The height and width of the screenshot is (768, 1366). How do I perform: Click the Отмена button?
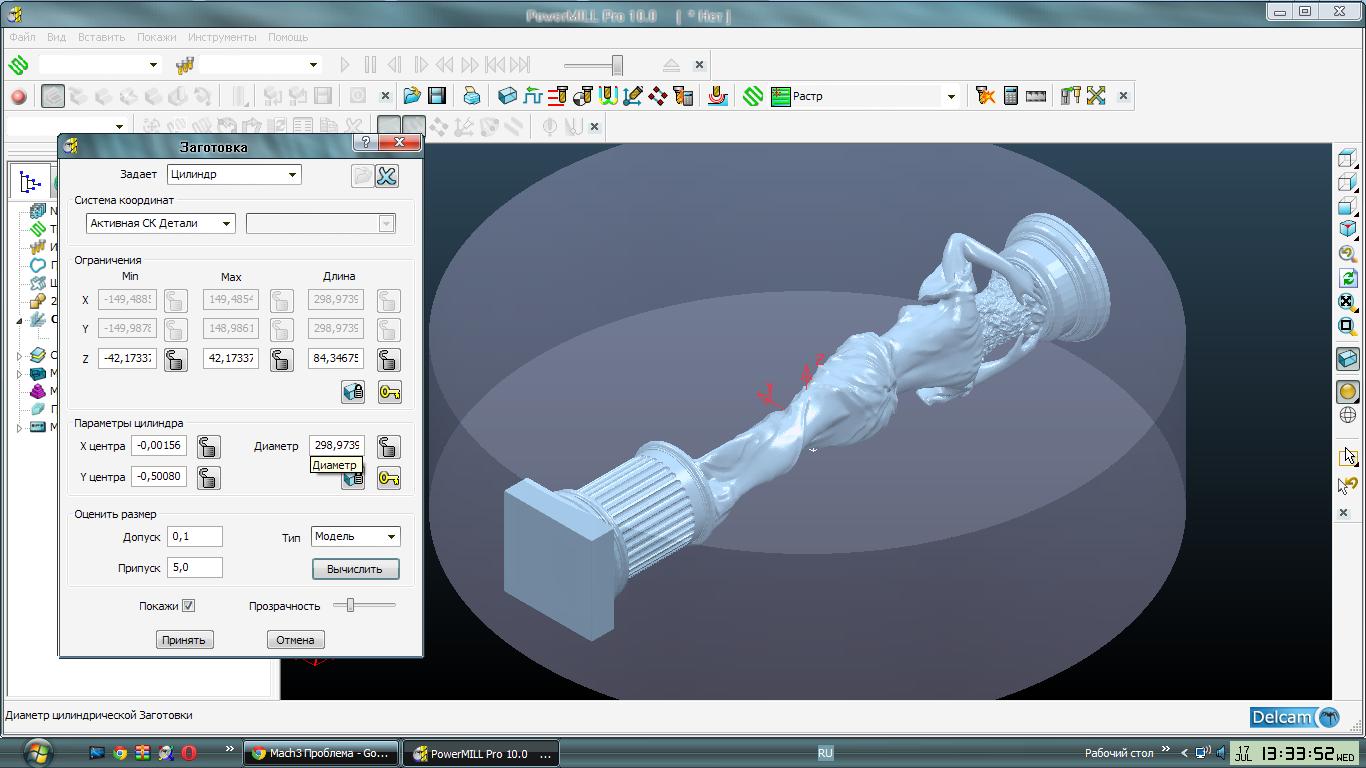pos(295,640)
